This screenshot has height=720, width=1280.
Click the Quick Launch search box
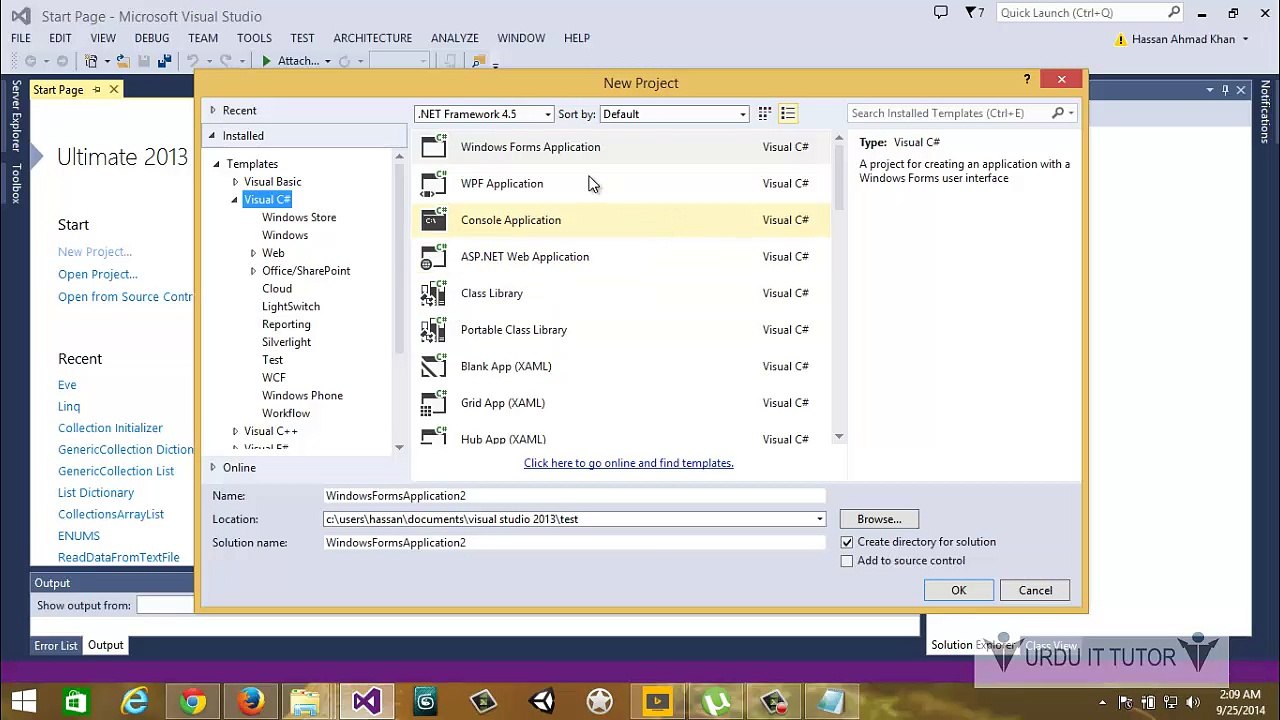pyautogui.click(x=1092, y=13)
